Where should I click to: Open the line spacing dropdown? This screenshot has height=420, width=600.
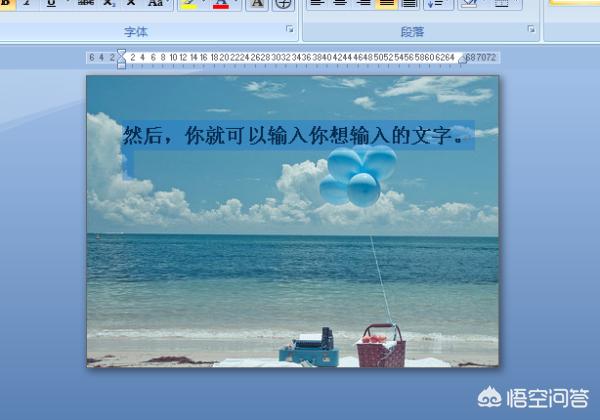pos(438,3)
